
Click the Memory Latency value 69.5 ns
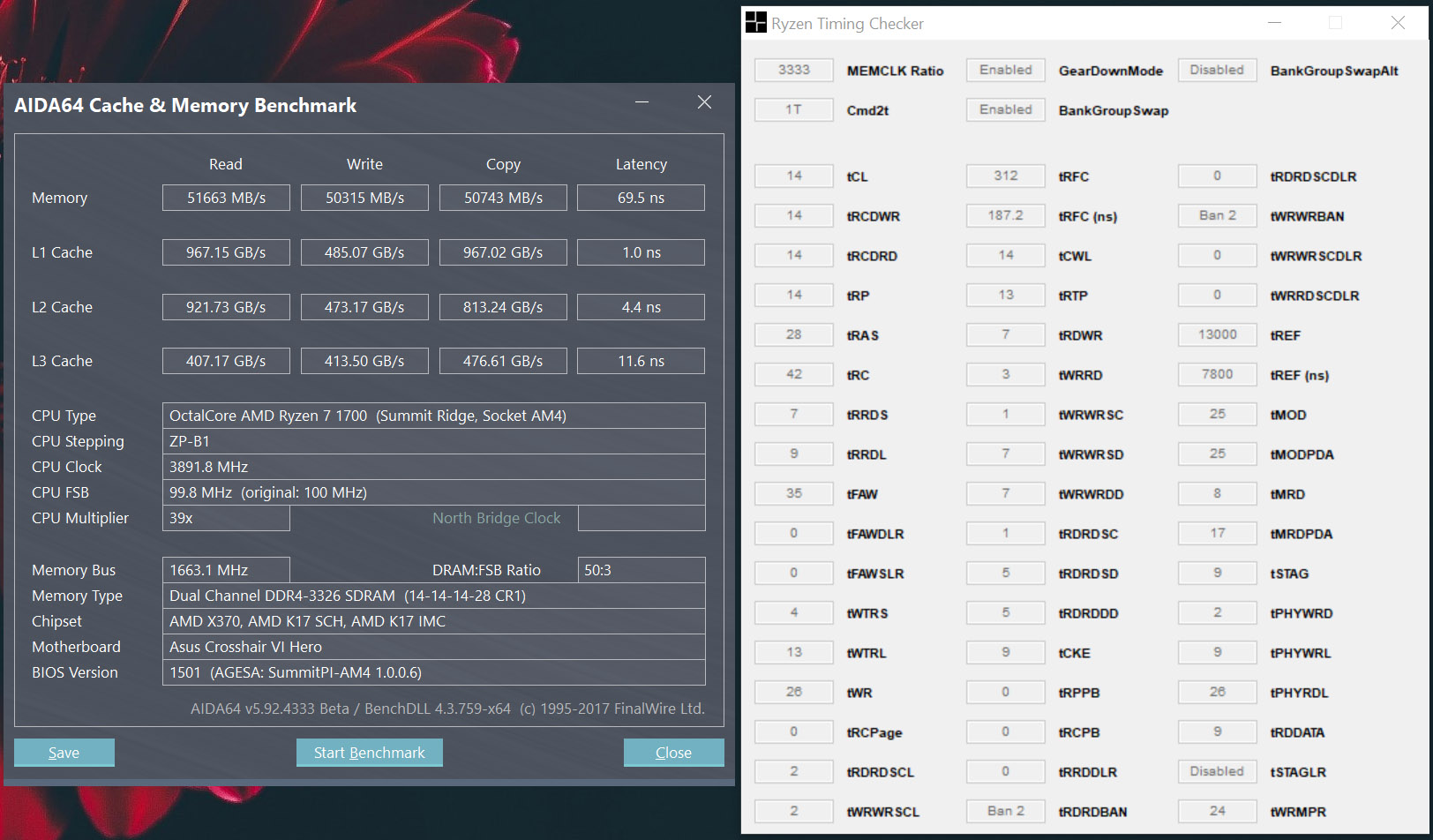click(x=641, y=198)
